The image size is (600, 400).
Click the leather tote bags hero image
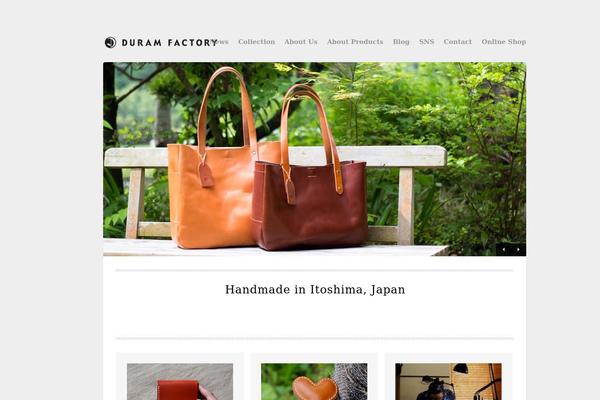click(x=315, y=159)
